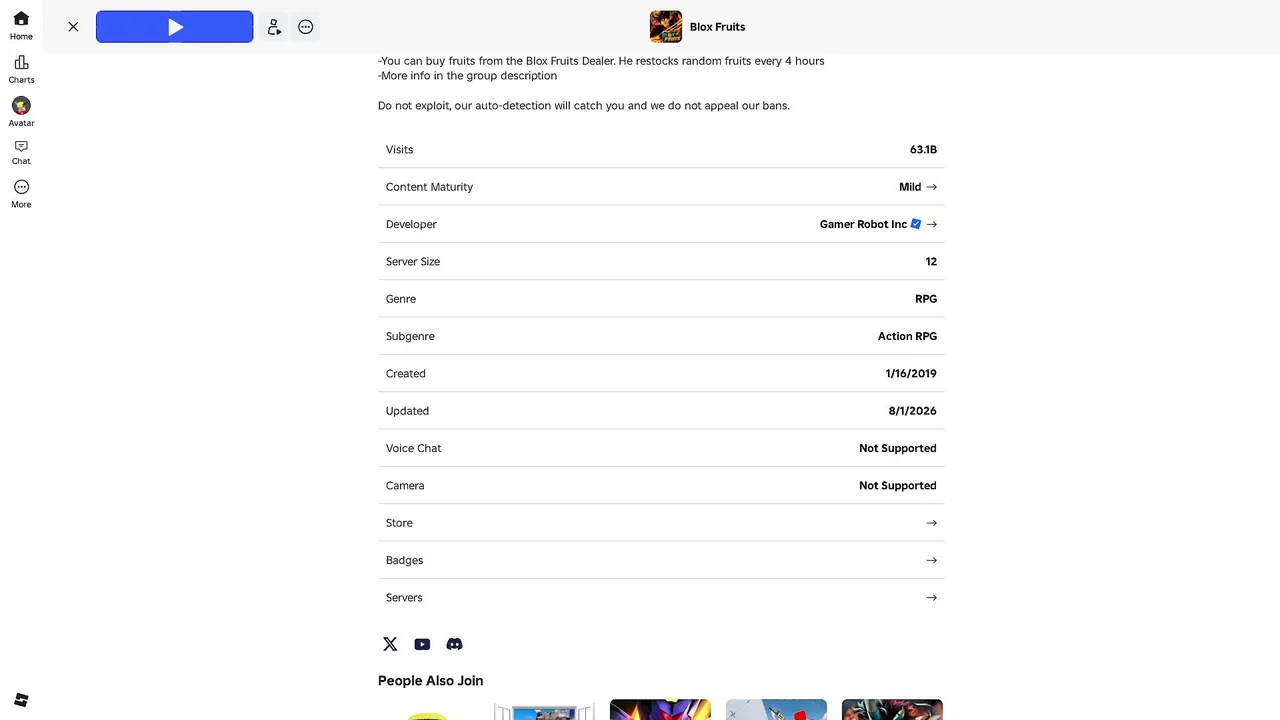Click the verified badge next to developer
Viewport: 1280px width, 720px height.
(x=915, y=224)
